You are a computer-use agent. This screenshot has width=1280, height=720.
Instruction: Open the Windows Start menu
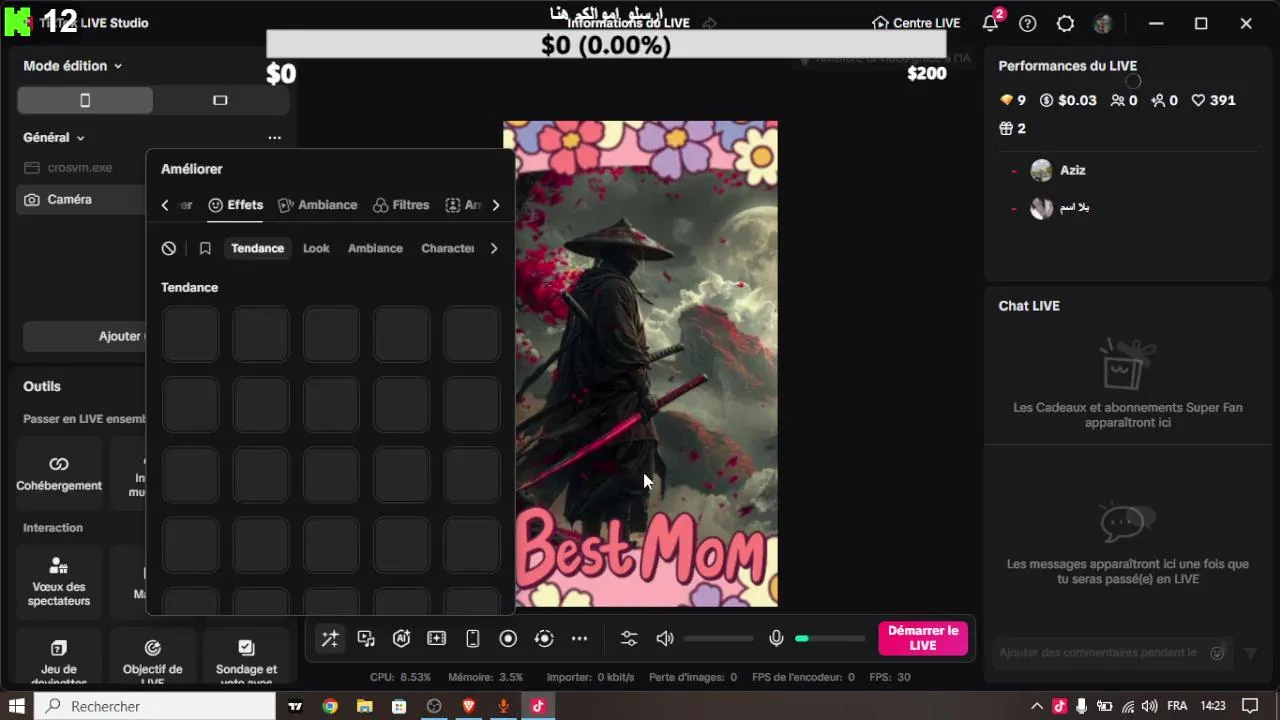pos(17,706)
